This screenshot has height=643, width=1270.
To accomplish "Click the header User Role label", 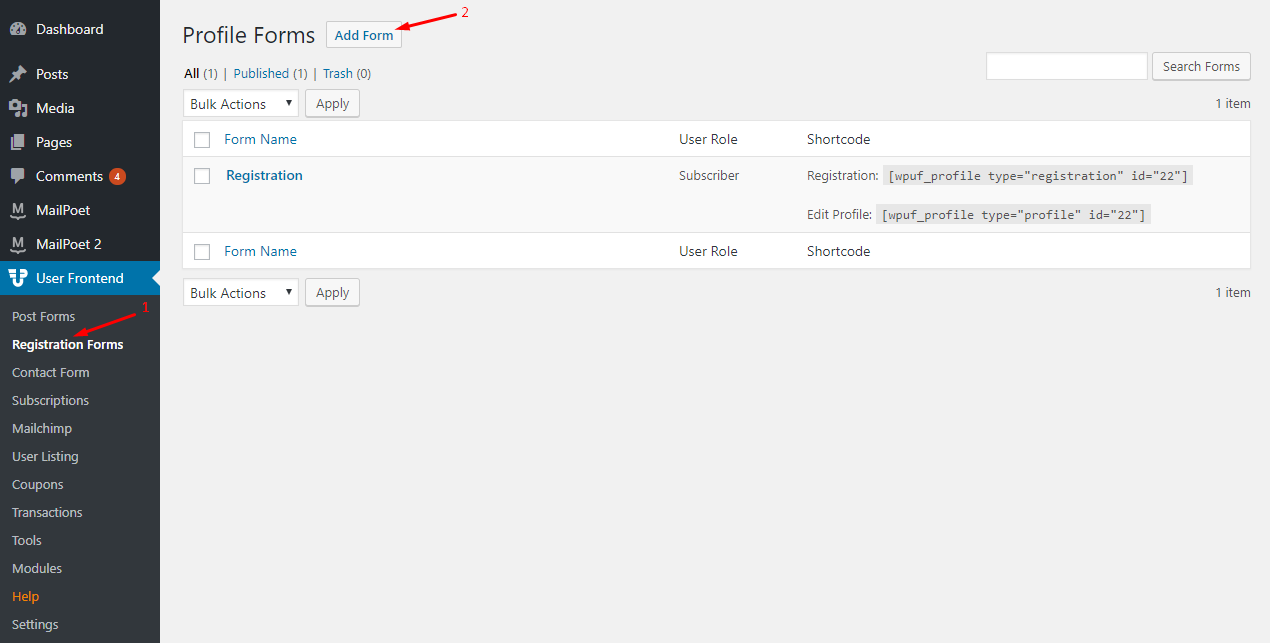I will [x=708, y=139].
